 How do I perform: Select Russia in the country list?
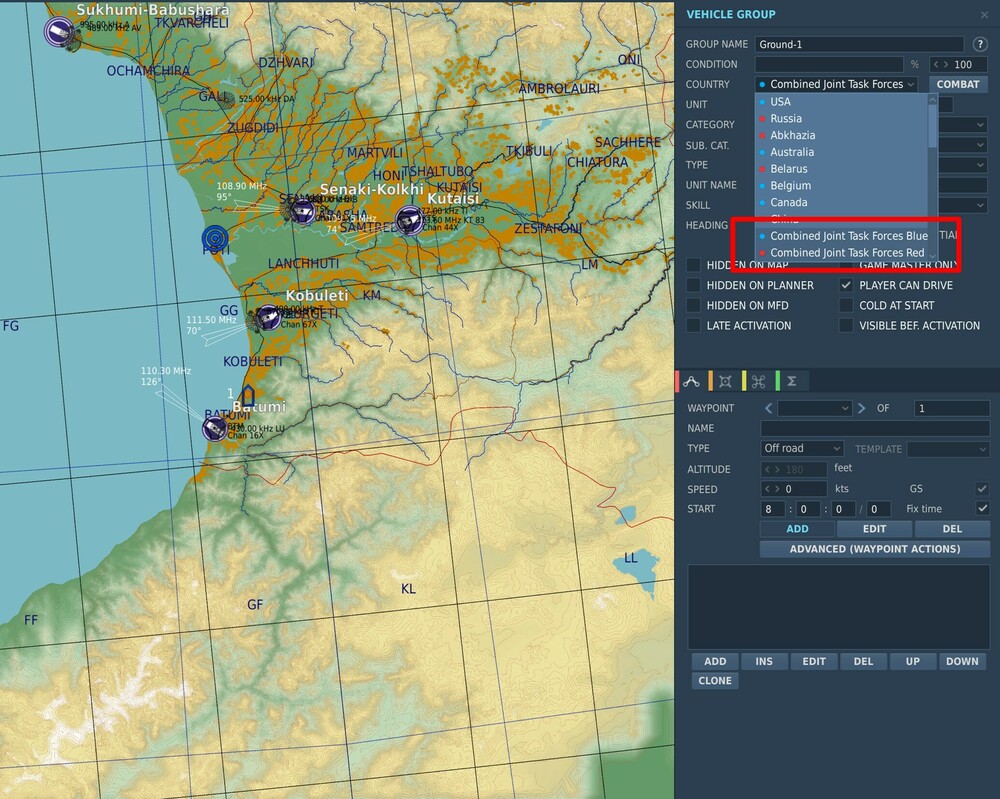(786, 118)
